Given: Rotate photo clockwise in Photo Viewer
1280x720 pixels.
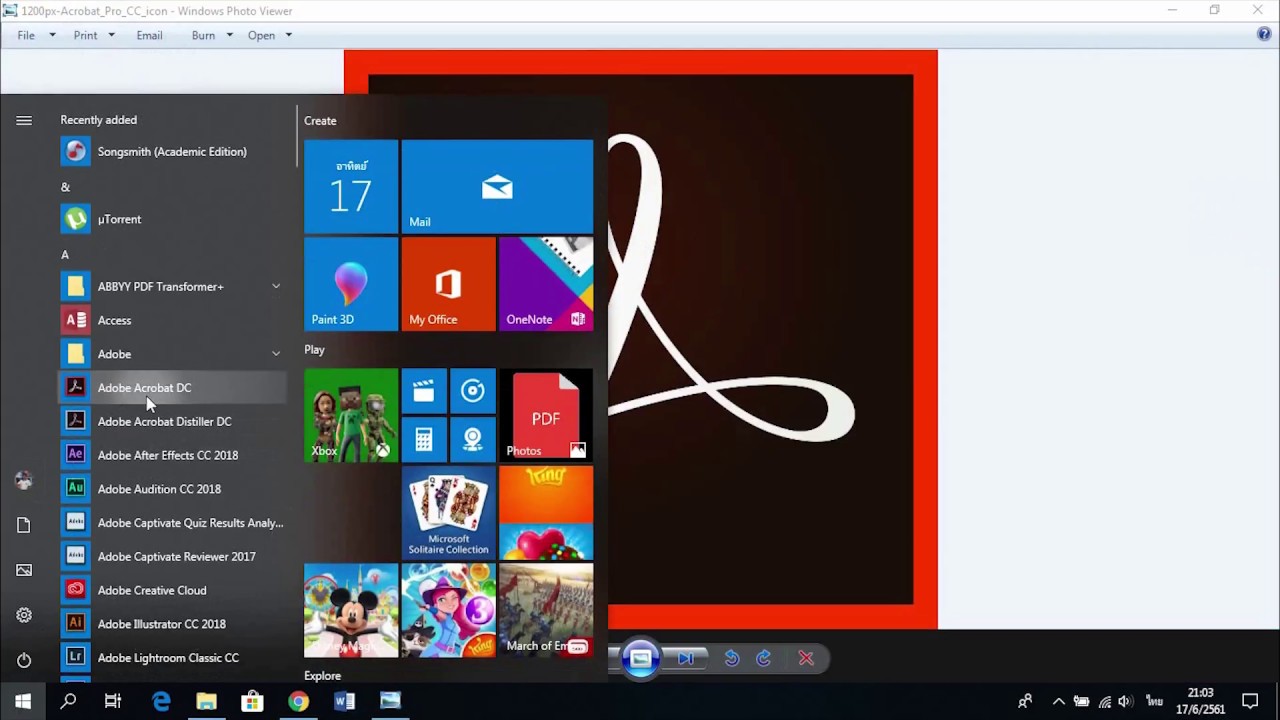Looking at the screenshot, I should [x=764, y=658].
